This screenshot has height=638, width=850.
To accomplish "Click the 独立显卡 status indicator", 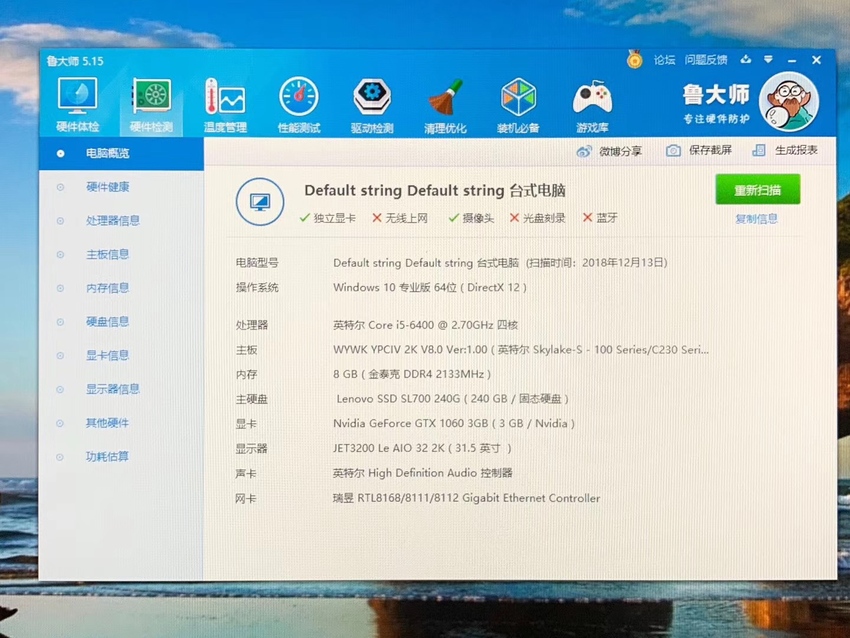I will pos(327,218).
